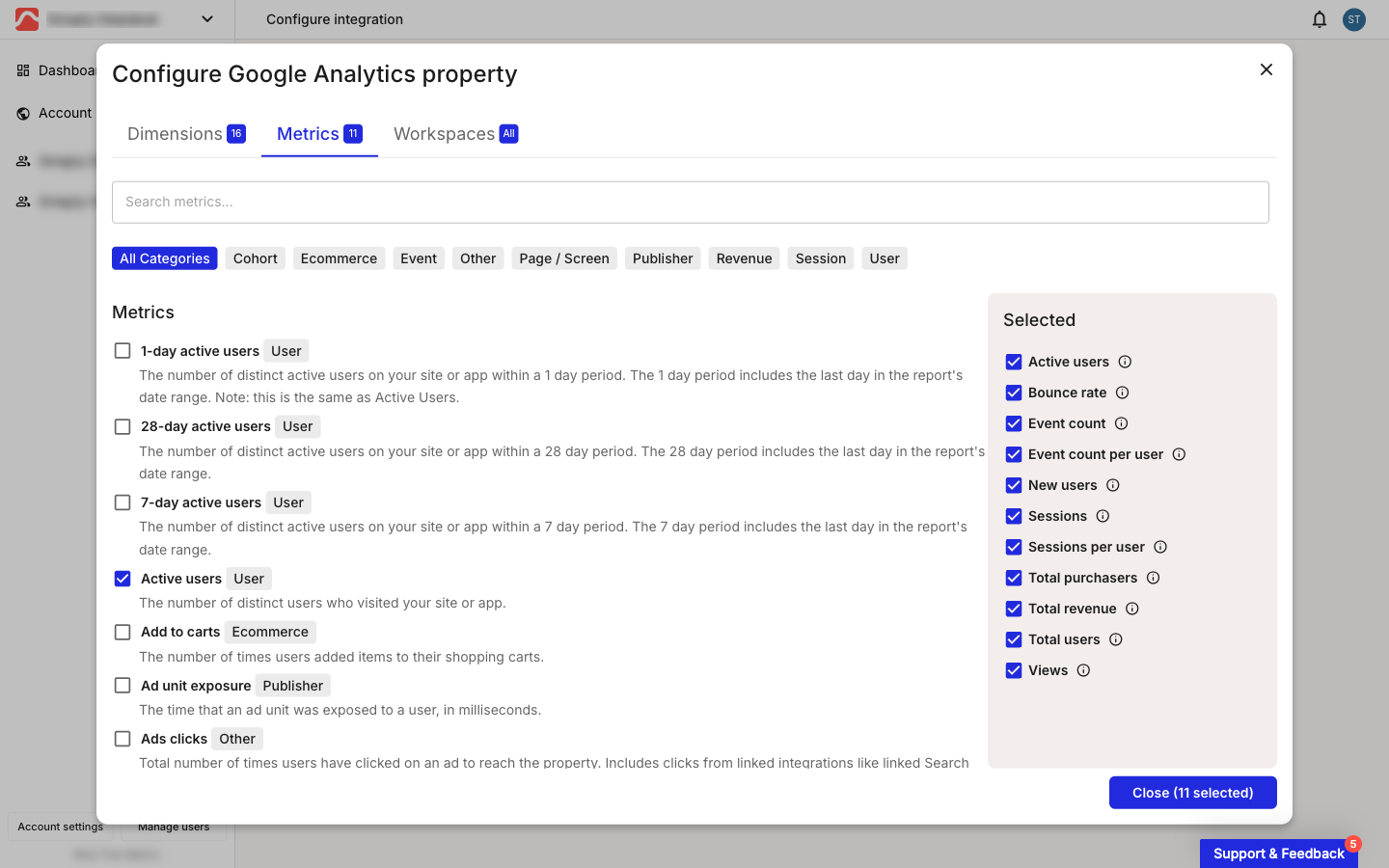Click the first blurred users icon in sidebar

coord(23,161)
